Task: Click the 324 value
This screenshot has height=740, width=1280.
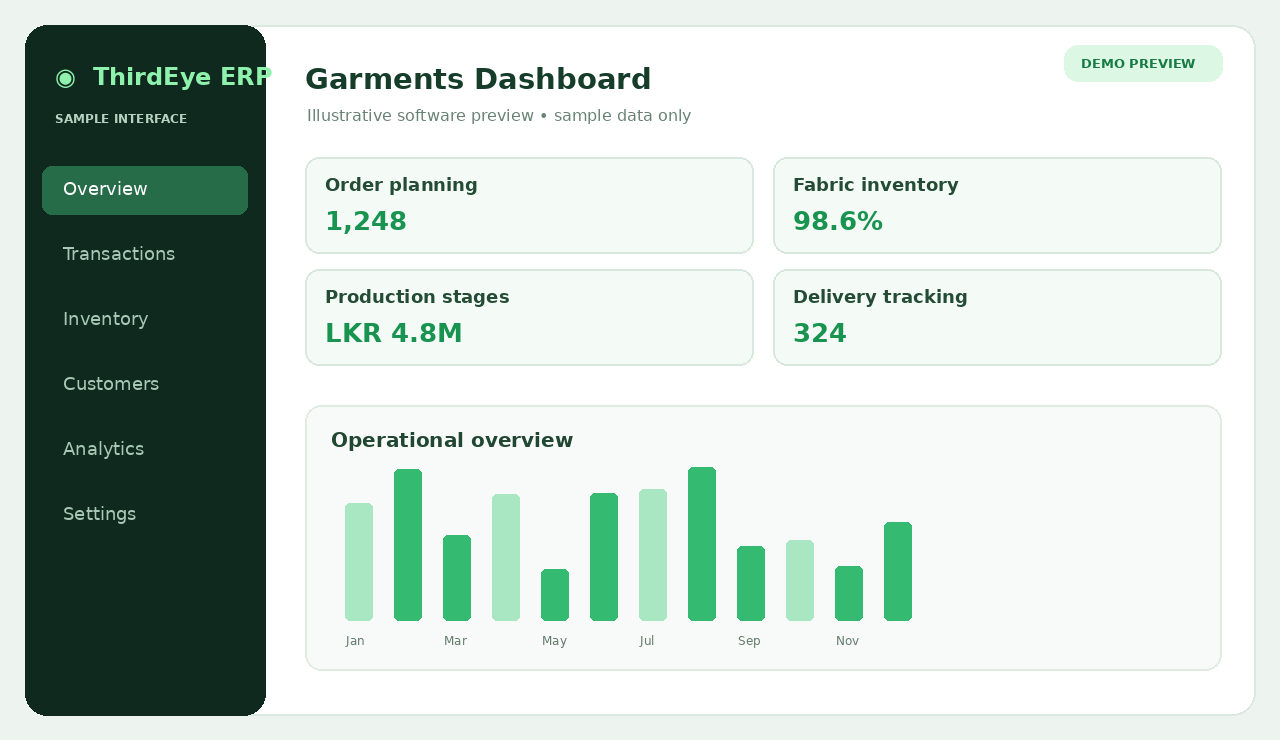Action: pos(820,334)
